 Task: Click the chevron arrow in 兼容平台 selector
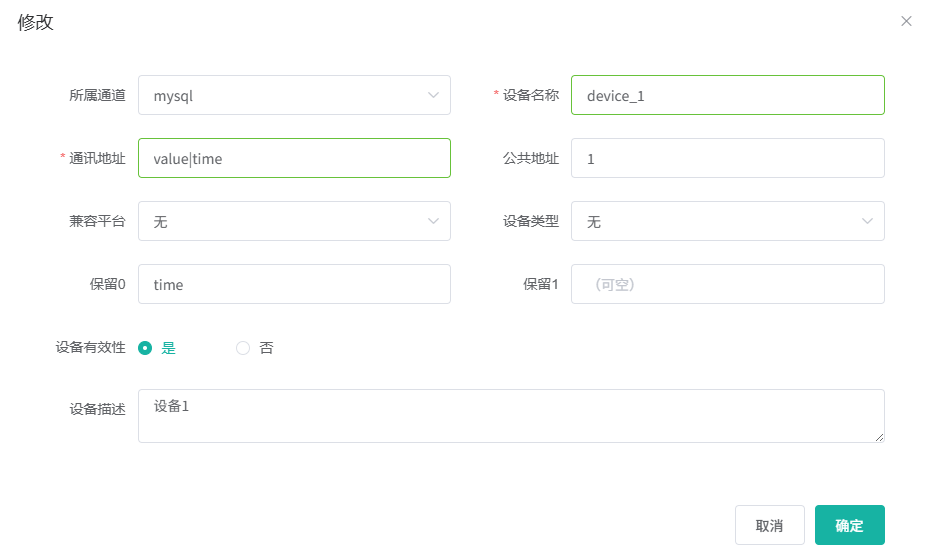point(433,221)
